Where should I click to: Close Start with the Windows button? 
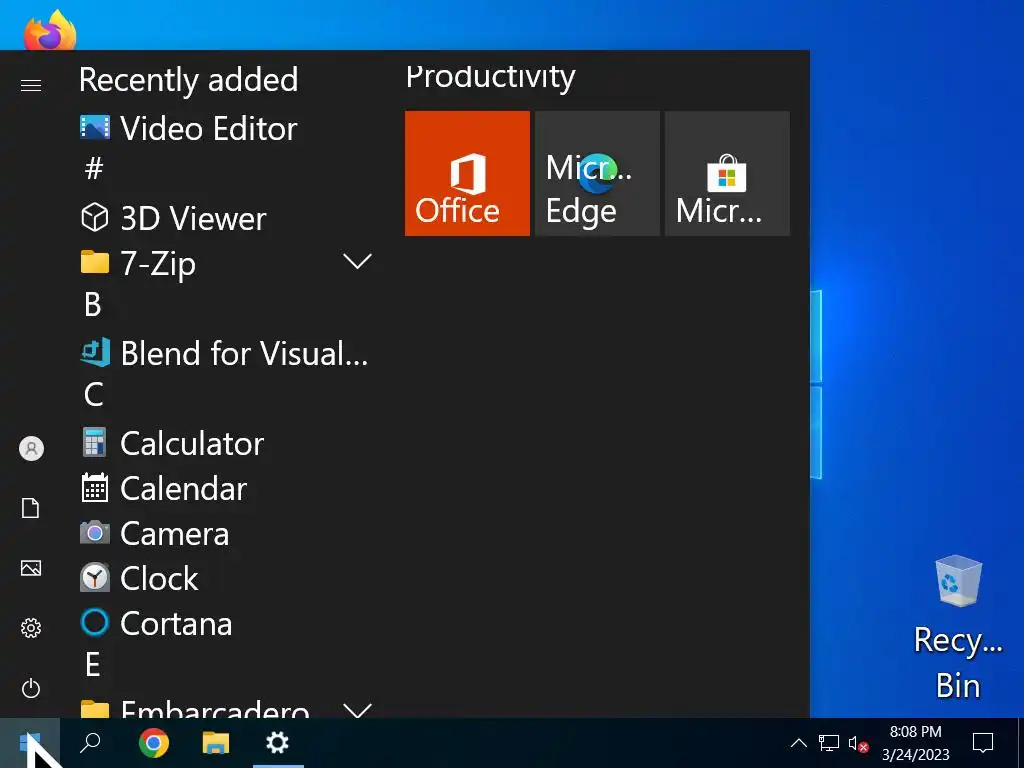[x=30, y=743]
